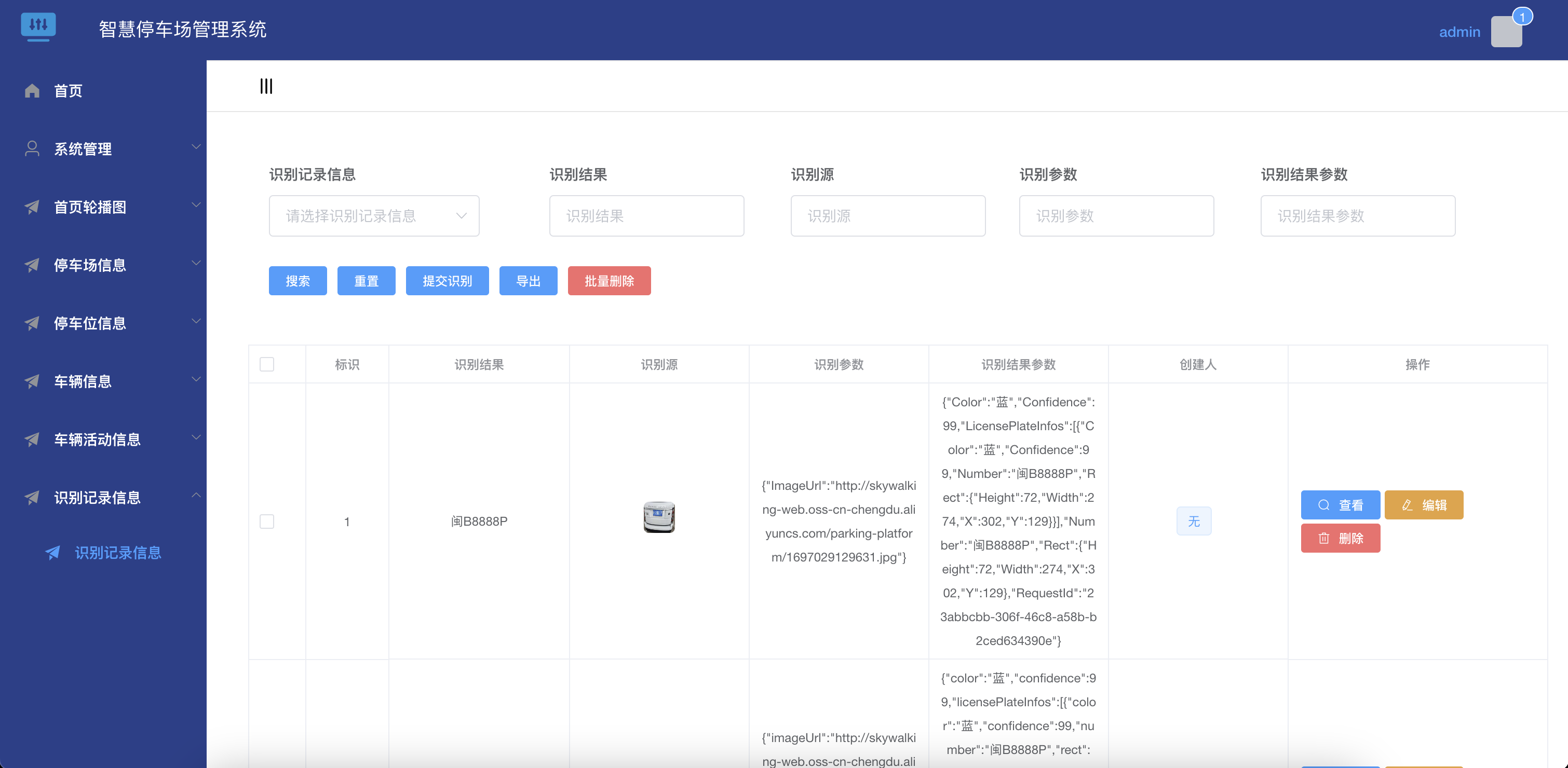Click the system logo icon in header

[x=38, y=26]
